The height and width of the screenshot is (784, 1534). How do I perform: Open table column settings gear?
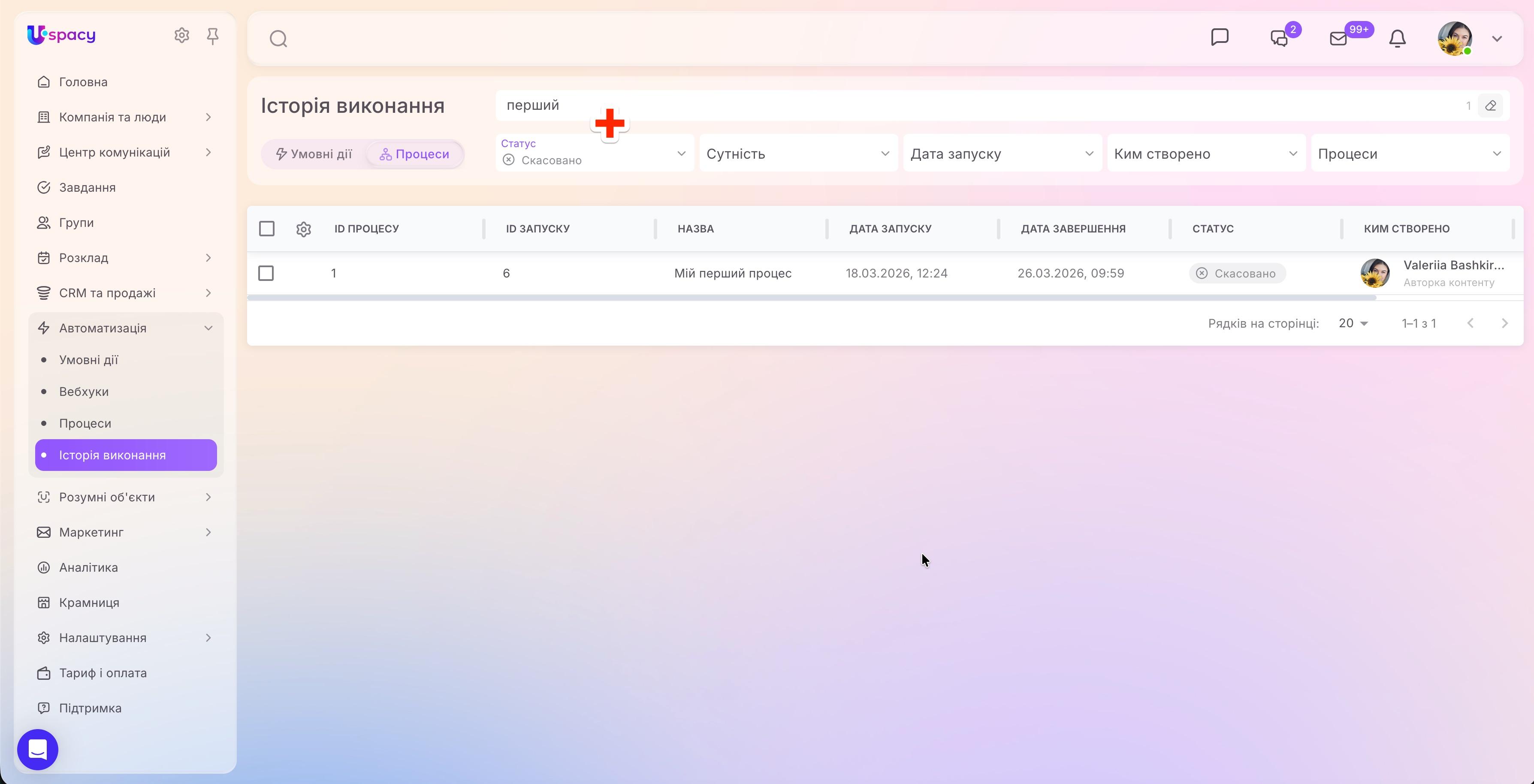click(x=304, y=229)
